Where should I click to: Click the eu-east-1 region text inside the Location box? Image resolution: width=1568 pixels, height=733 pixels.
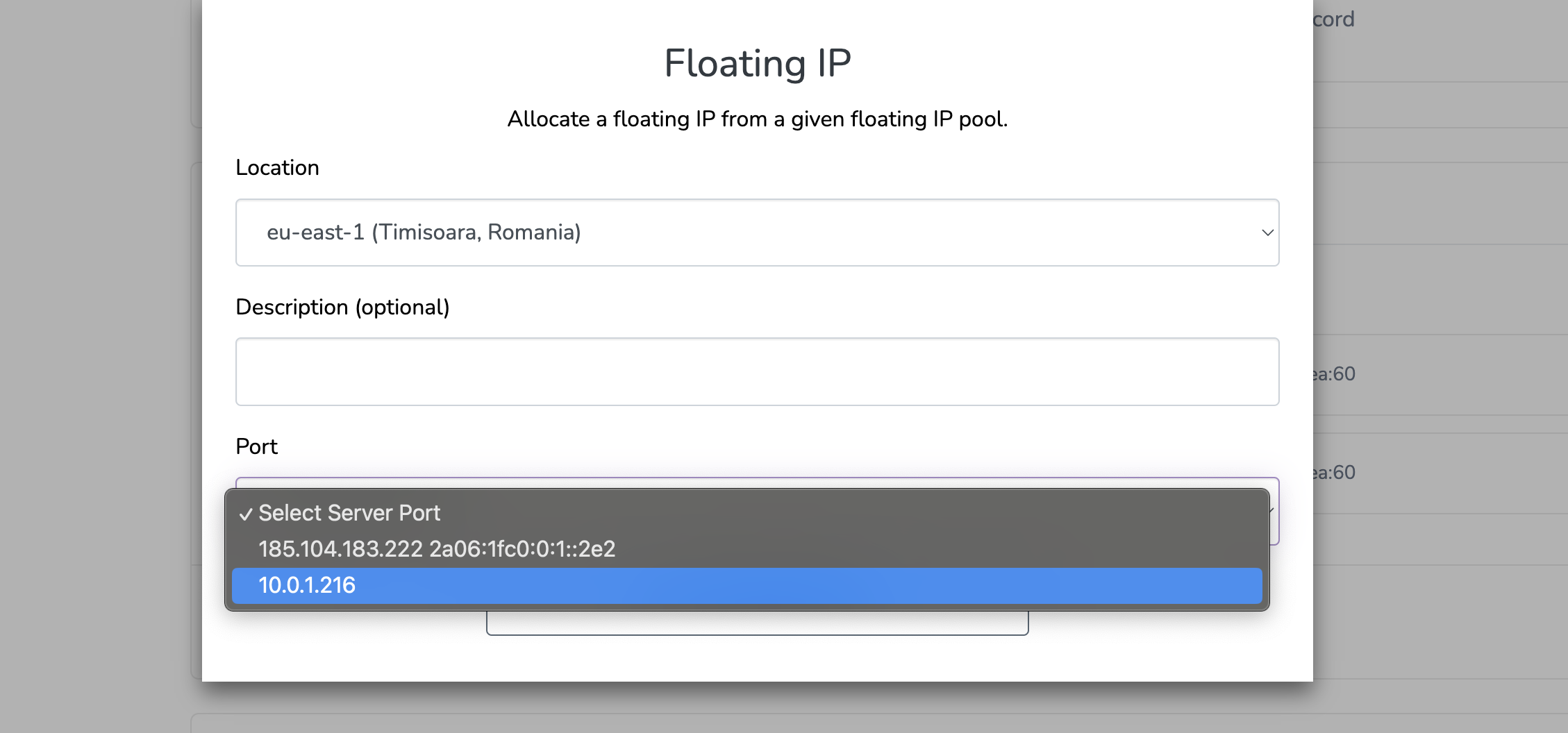coord(424,233)
